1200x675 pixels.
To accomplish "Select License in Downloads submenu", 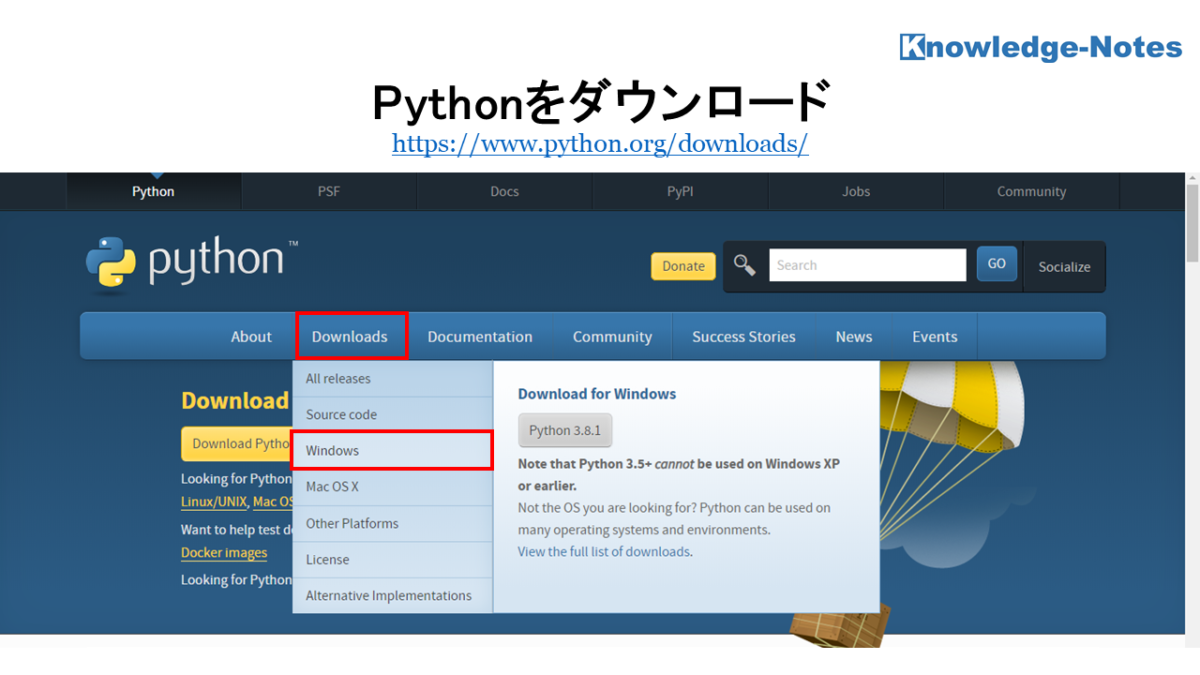I will pyautogui.click(x=392, y=560).
